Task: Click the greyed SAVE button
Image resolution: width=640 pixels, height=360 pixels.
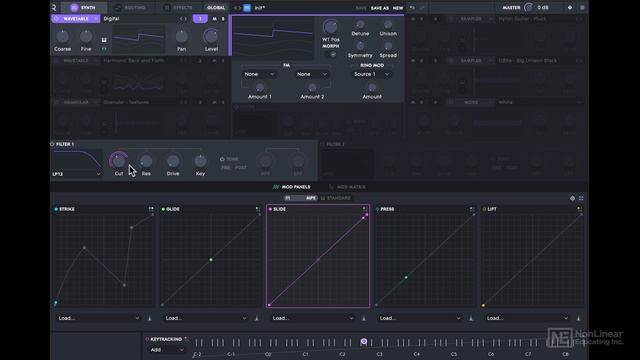Action: coord(361,8)
